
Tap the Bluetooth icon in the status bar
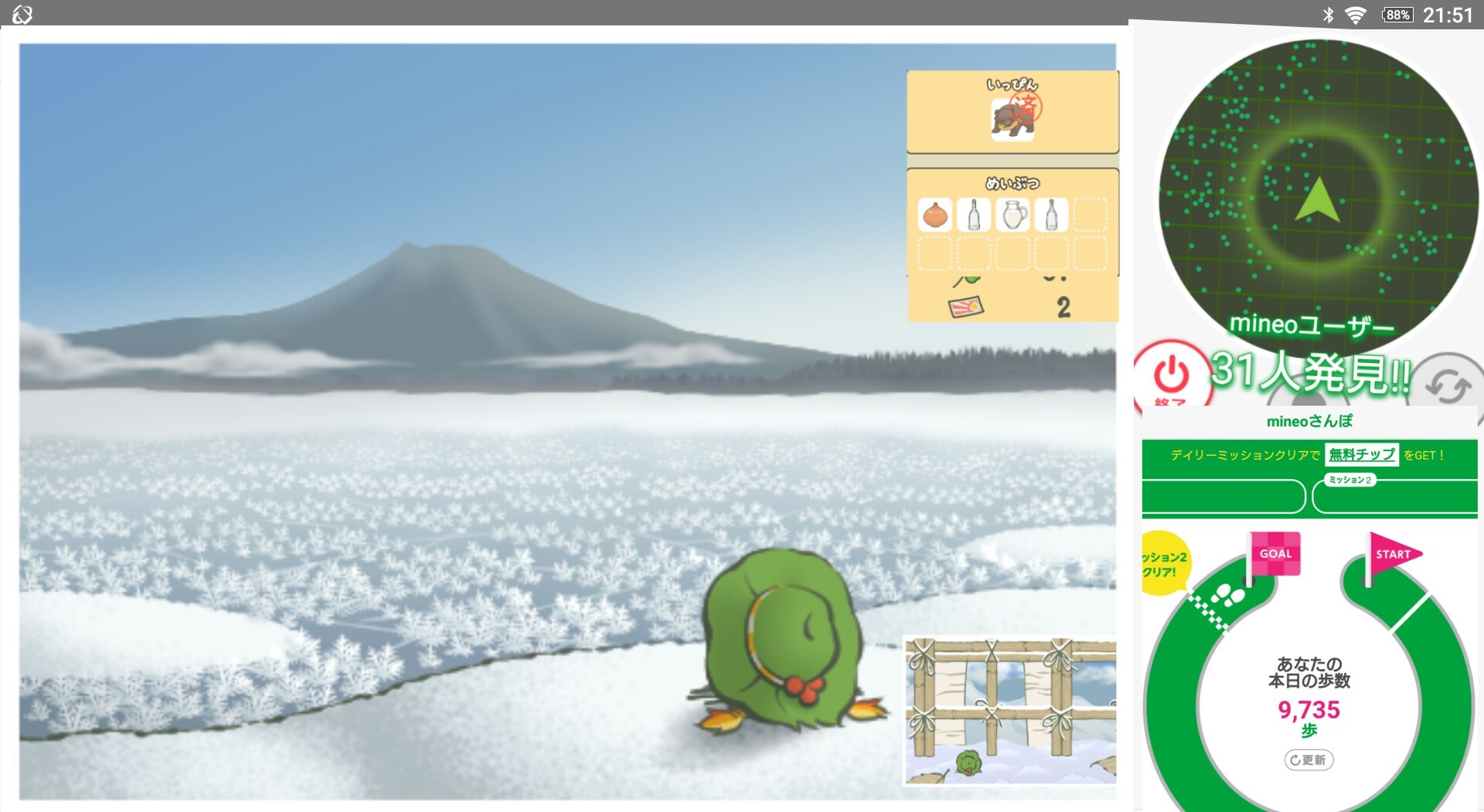(1328, 15)
